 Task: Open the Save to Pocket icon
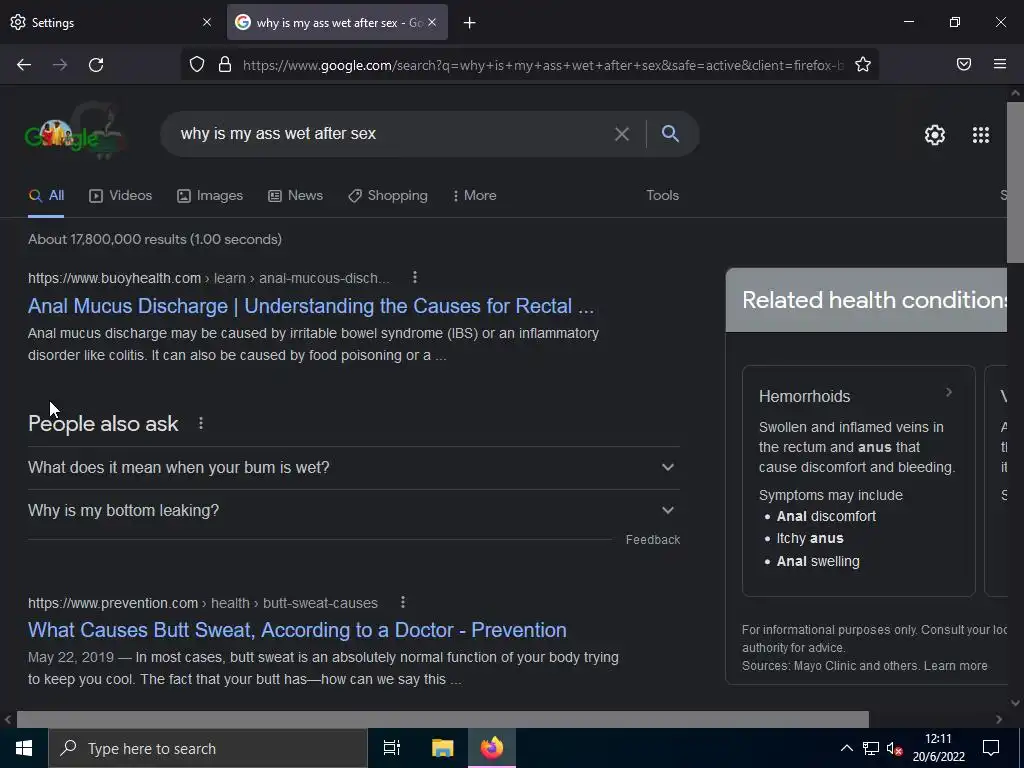point(964,64)
